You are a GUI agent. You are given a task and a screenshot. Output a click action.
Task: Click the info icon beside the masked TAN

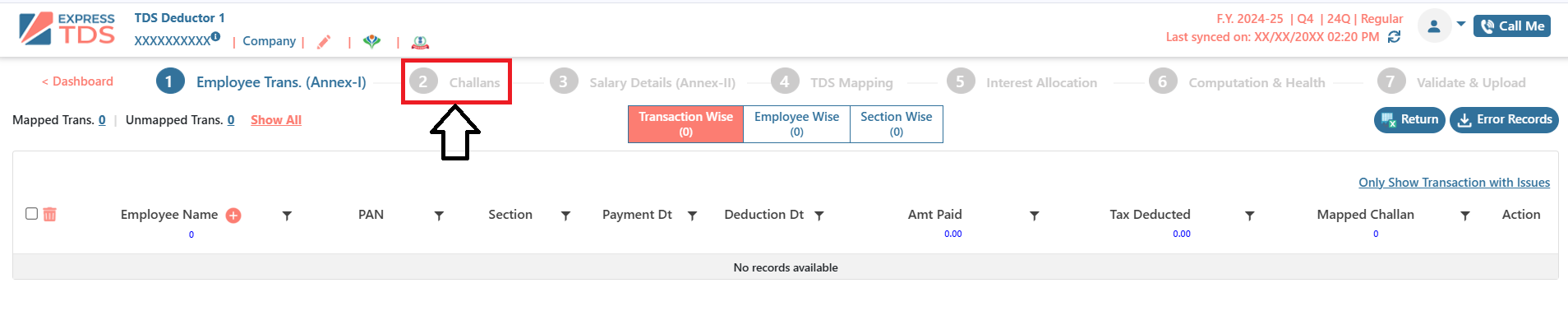(x=215, y=36)
